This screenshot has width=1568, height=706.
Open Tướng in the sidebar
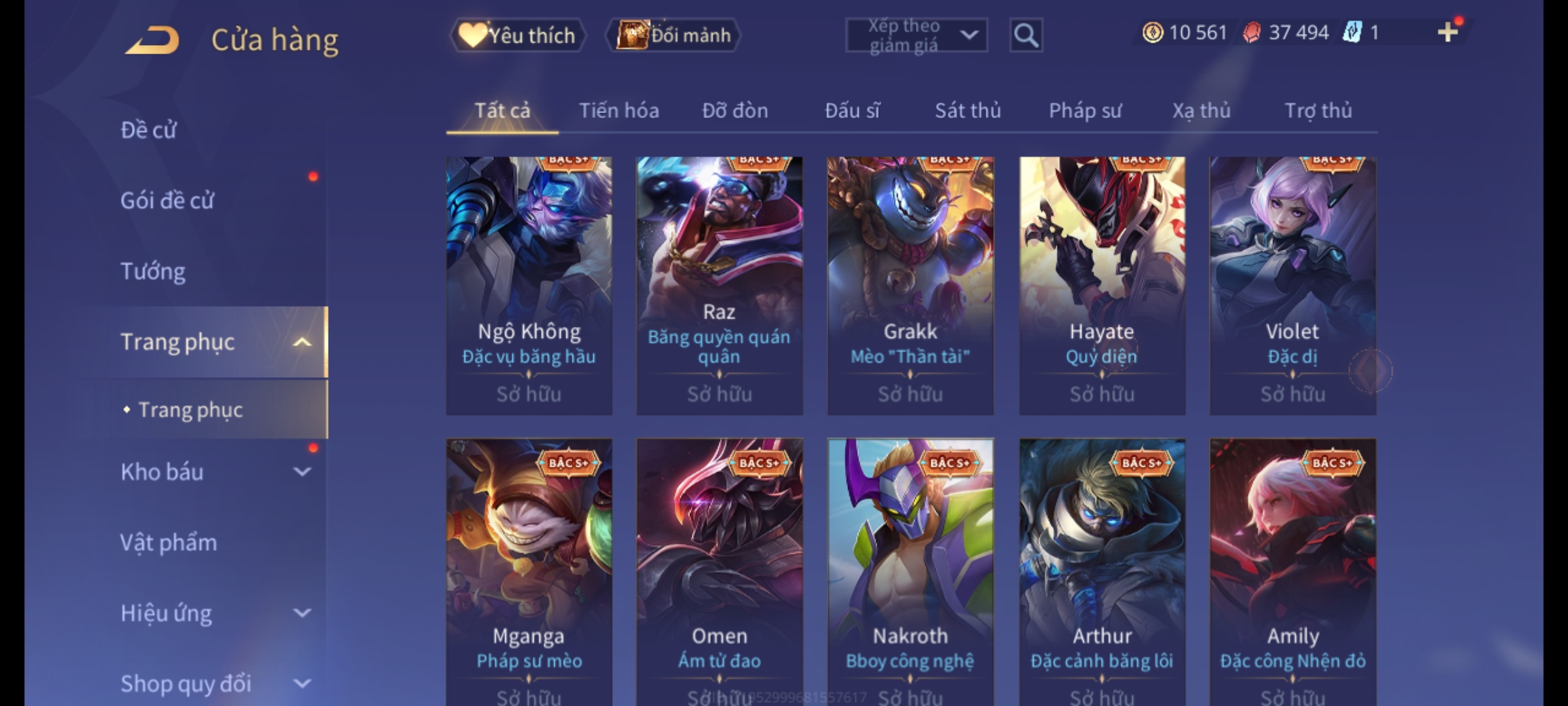pyautogui.click(x=153, y=271)
